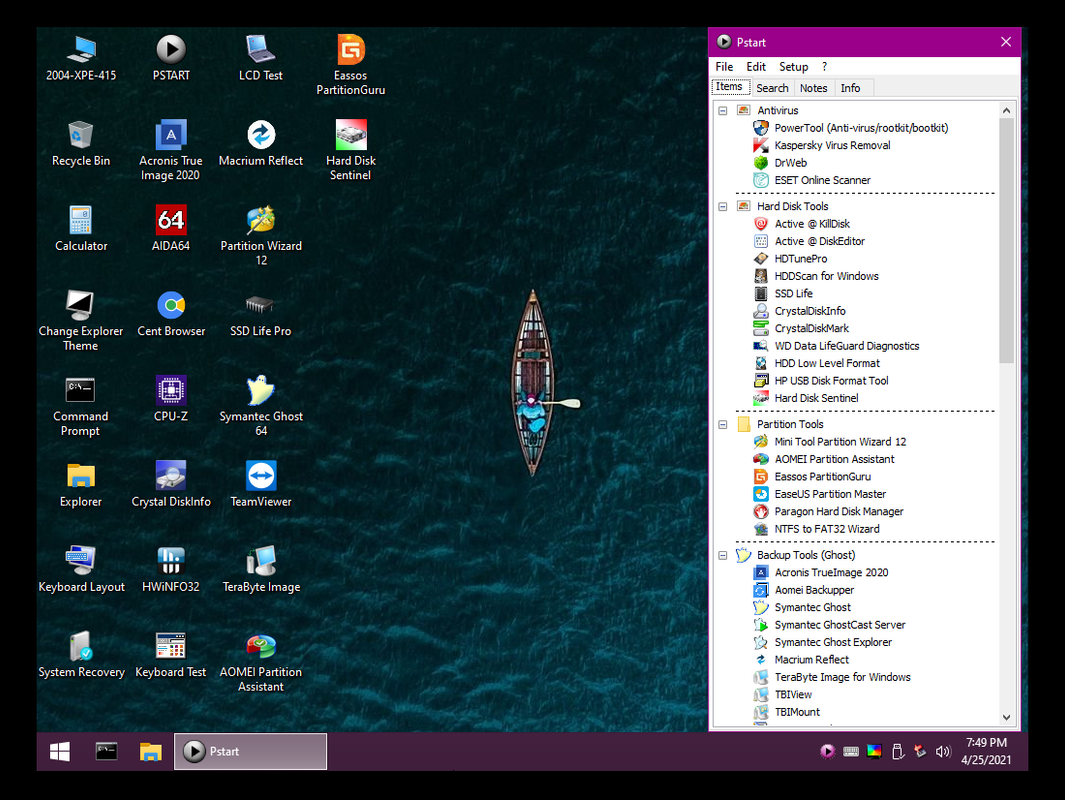Launch Acronis True Image 2020 desktop icon
This screenshot has height=800, width=1065.
(170, 151)
